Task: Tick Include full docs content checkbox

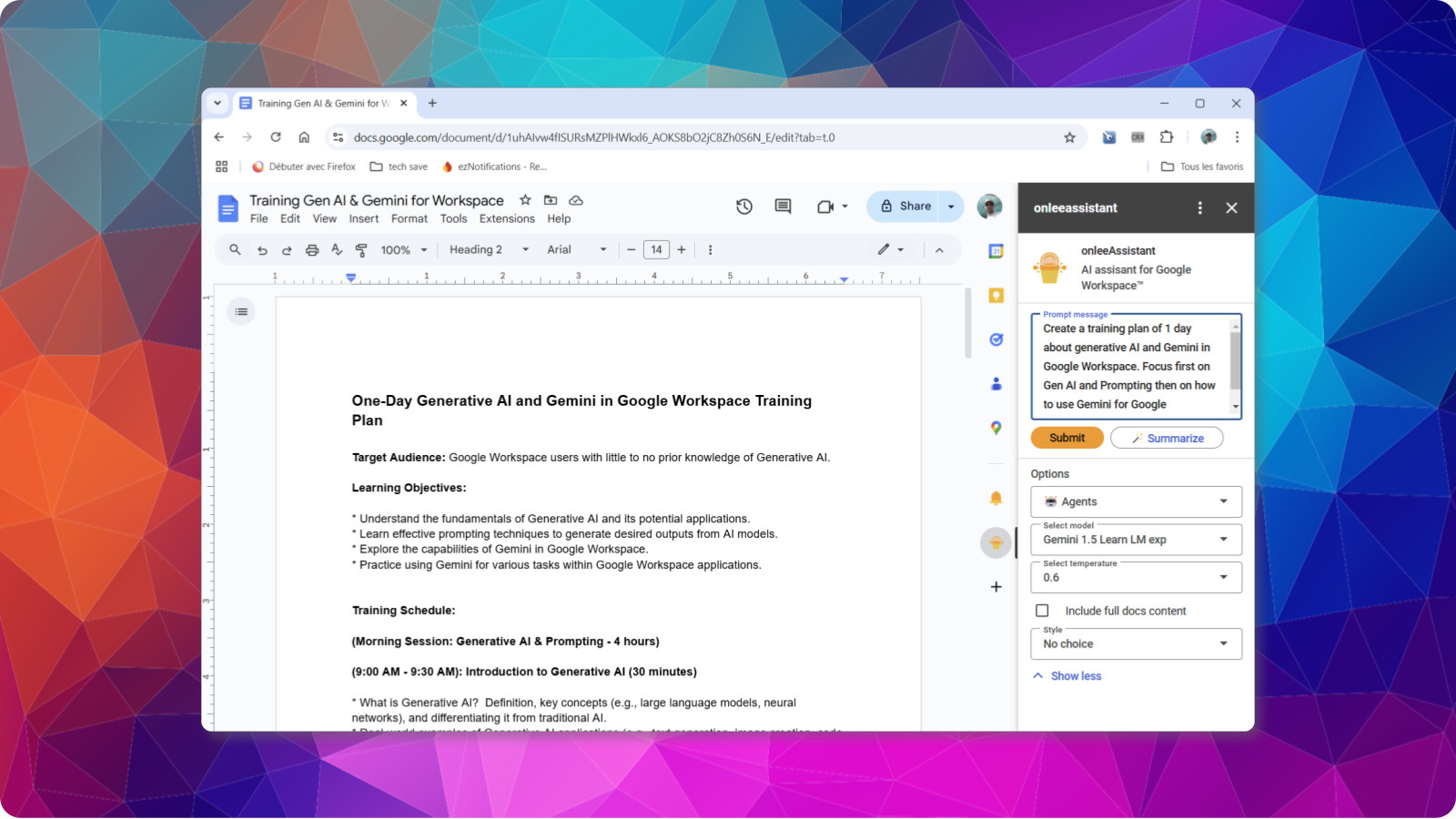Action: [1042, 611]
